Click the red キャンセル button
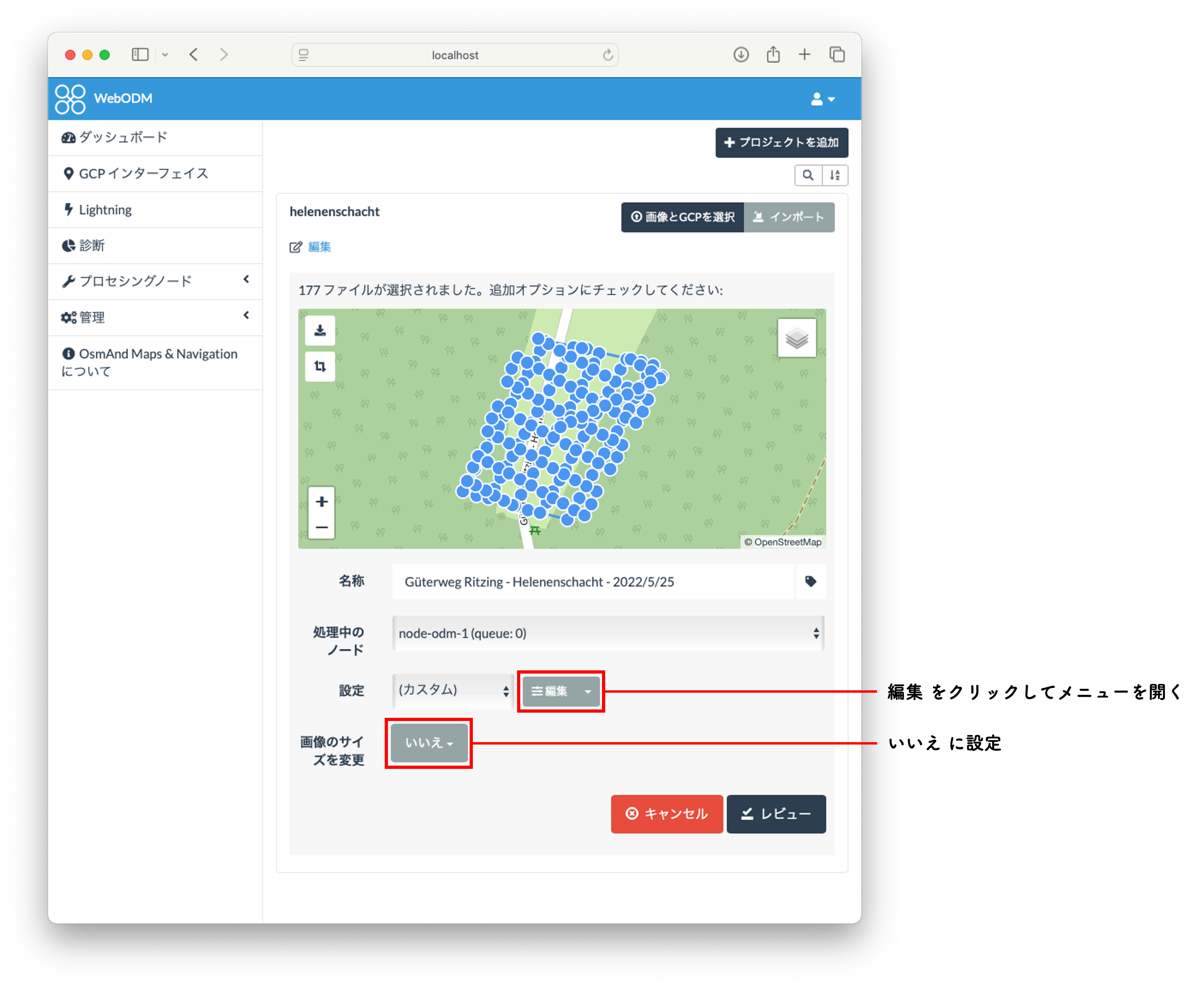The image size is (1204, 987). [x=667, y=814]
